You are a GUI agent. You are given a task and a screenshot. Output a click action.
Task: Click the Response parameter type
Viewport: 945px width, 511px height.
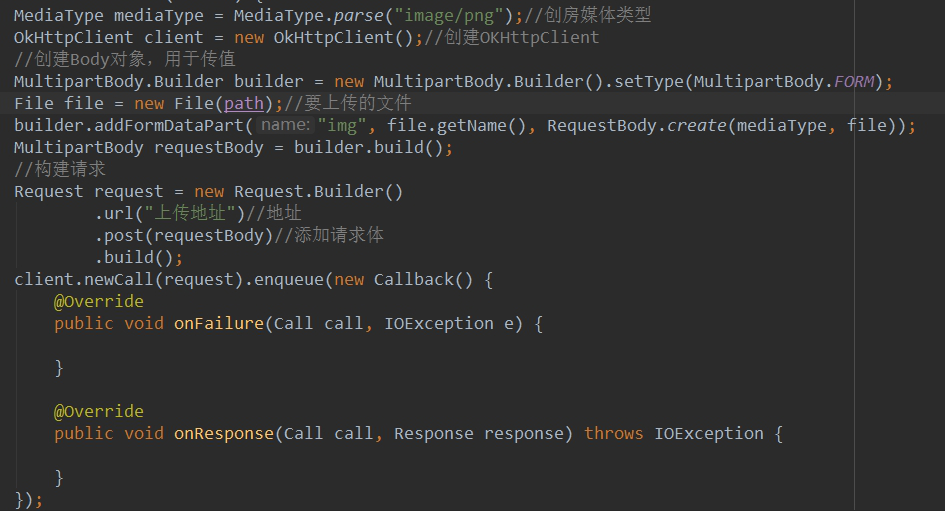coord(433,434)
